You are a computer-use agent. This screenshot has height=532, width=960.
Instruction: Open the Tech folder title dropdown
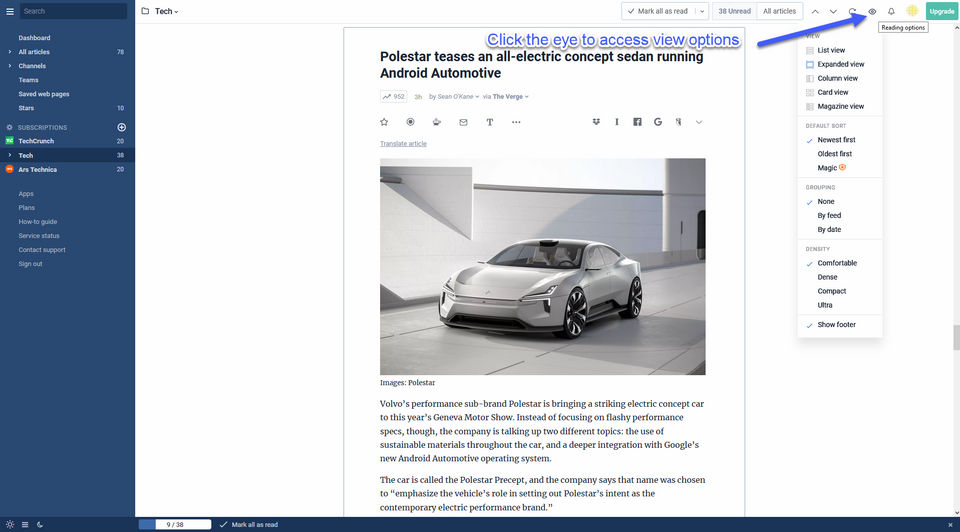point(167,11)
